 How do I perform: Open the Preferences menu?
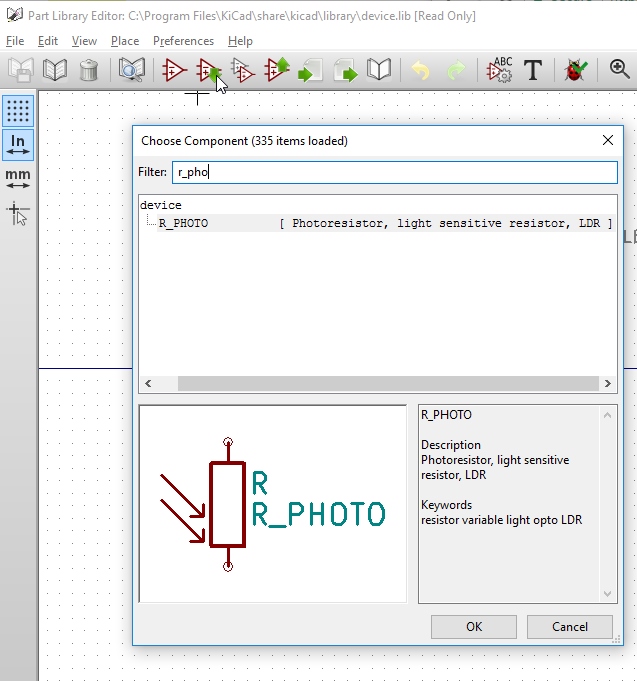pyautogui.click(x=183, y=41)
